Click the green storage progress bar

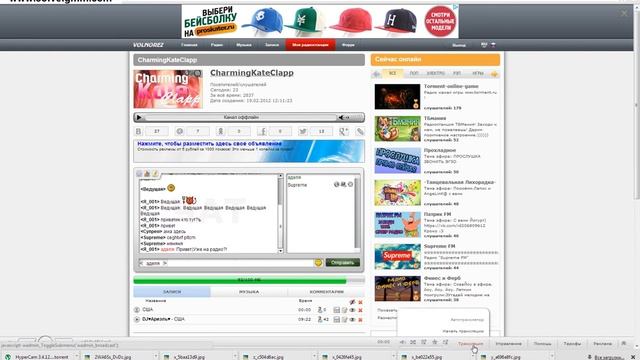[249, 280]
